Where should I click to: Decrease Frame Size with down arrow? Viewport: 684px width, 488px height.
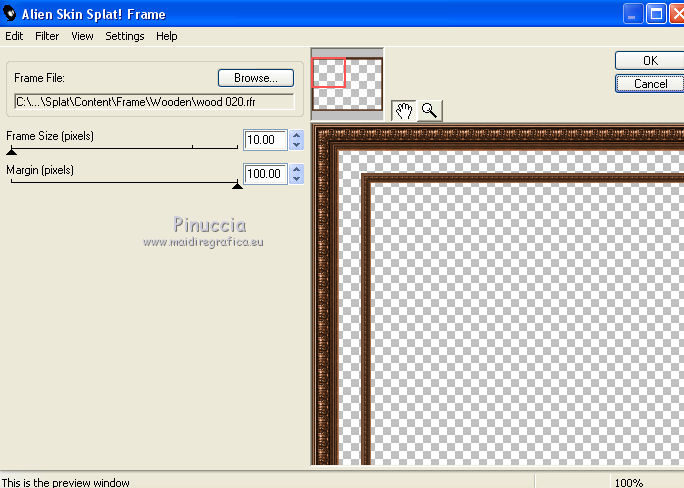point(297,145)
